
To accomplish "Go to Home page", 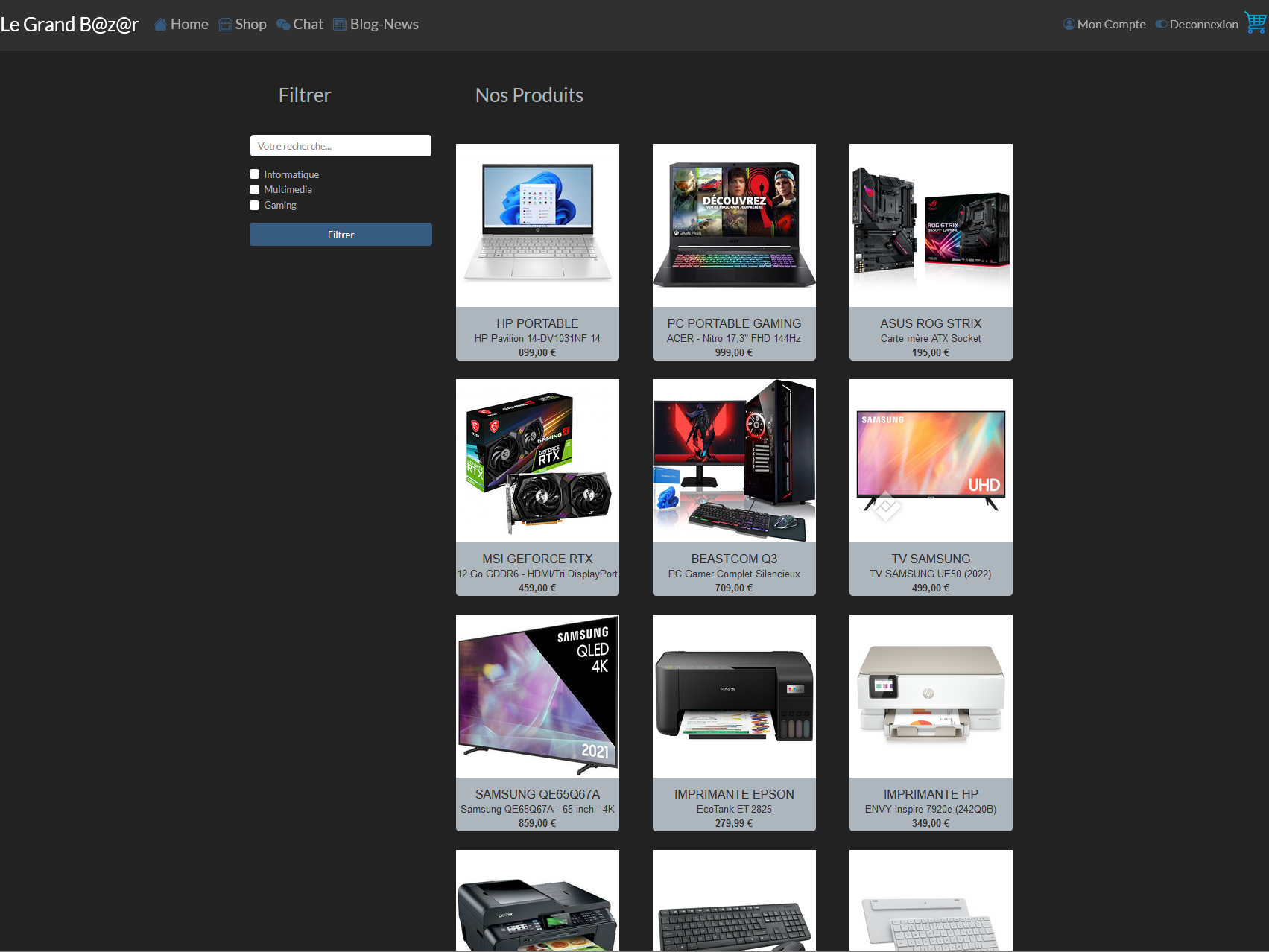I will [189, 24].
